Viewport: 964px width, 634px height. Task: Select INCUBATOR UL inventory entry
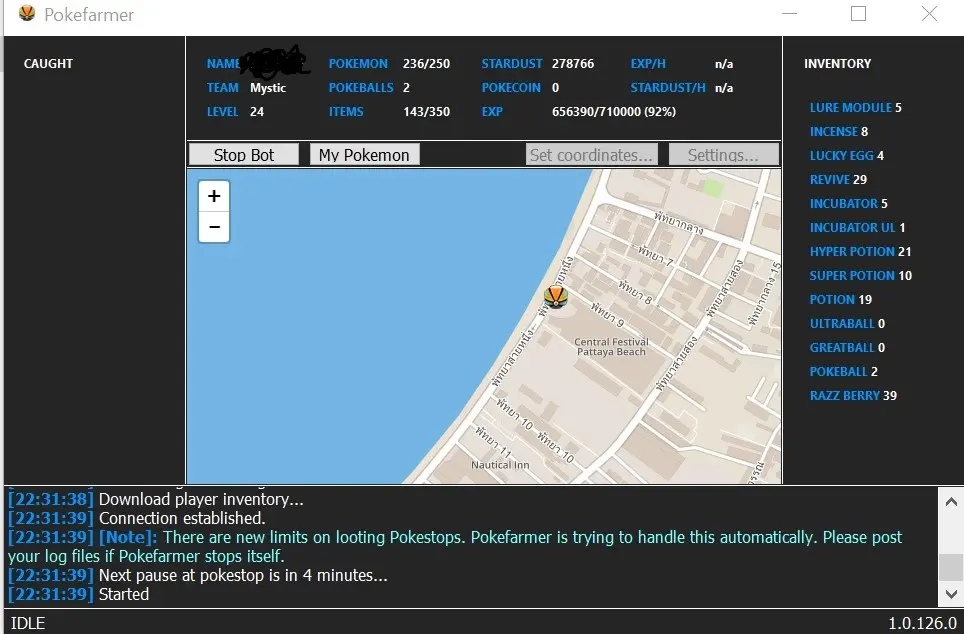pyautogui.click(x=857, y=228)
